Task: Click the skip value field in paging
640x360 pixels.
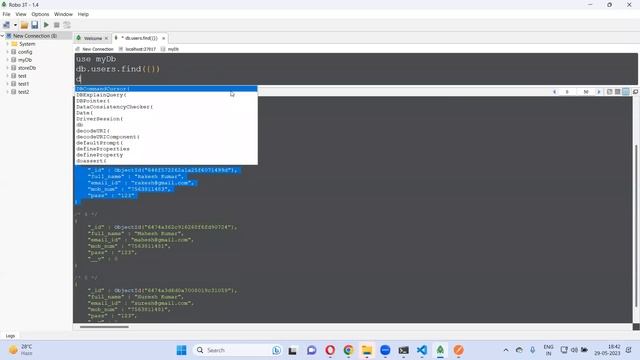Action: click(x=567, y=92)
